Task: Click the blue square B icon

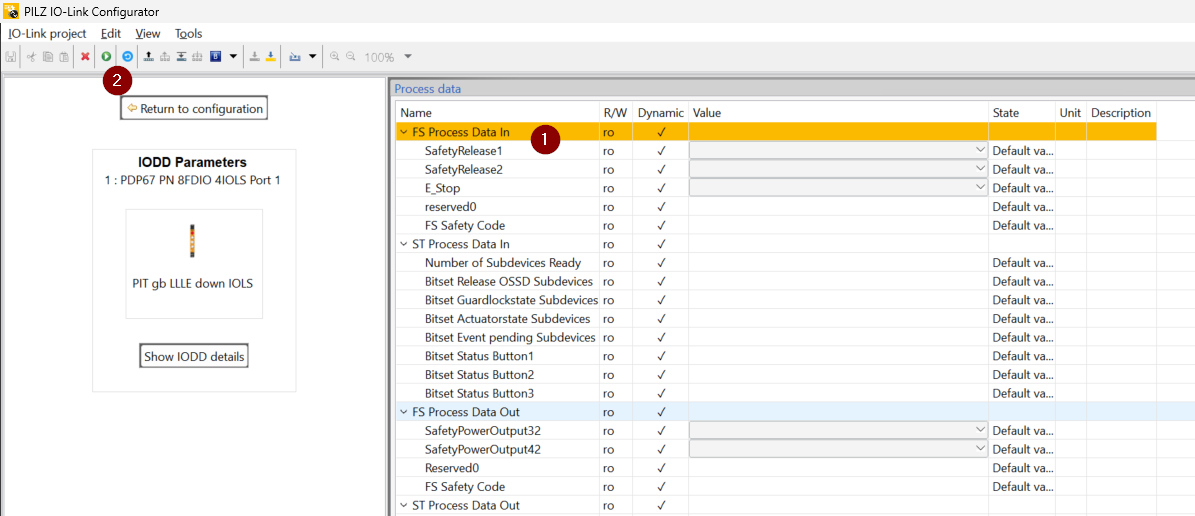Action: tap(216, 56)
